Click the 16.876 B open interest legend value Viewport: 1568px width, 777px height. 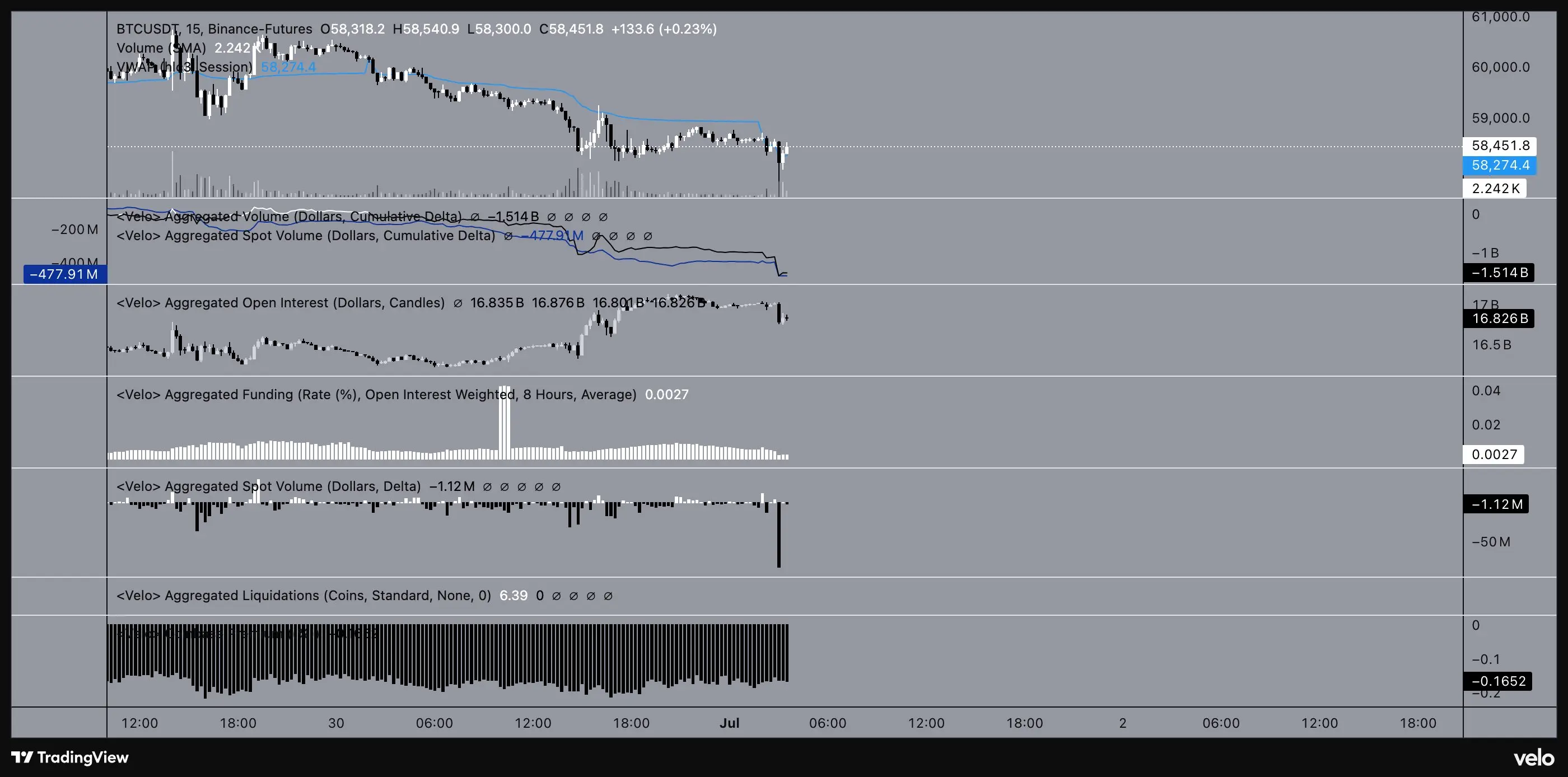tap(558, 303)
